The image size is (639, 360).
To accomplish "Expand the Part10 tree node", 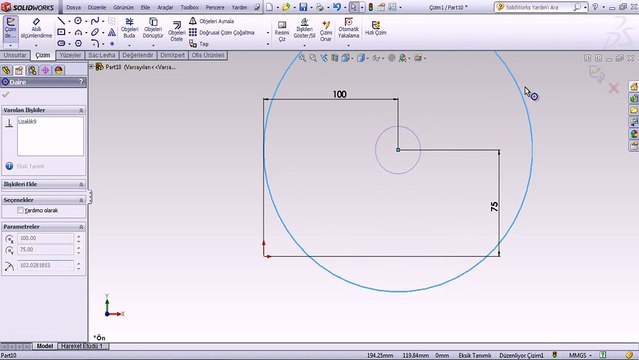I will pos(91,66).
